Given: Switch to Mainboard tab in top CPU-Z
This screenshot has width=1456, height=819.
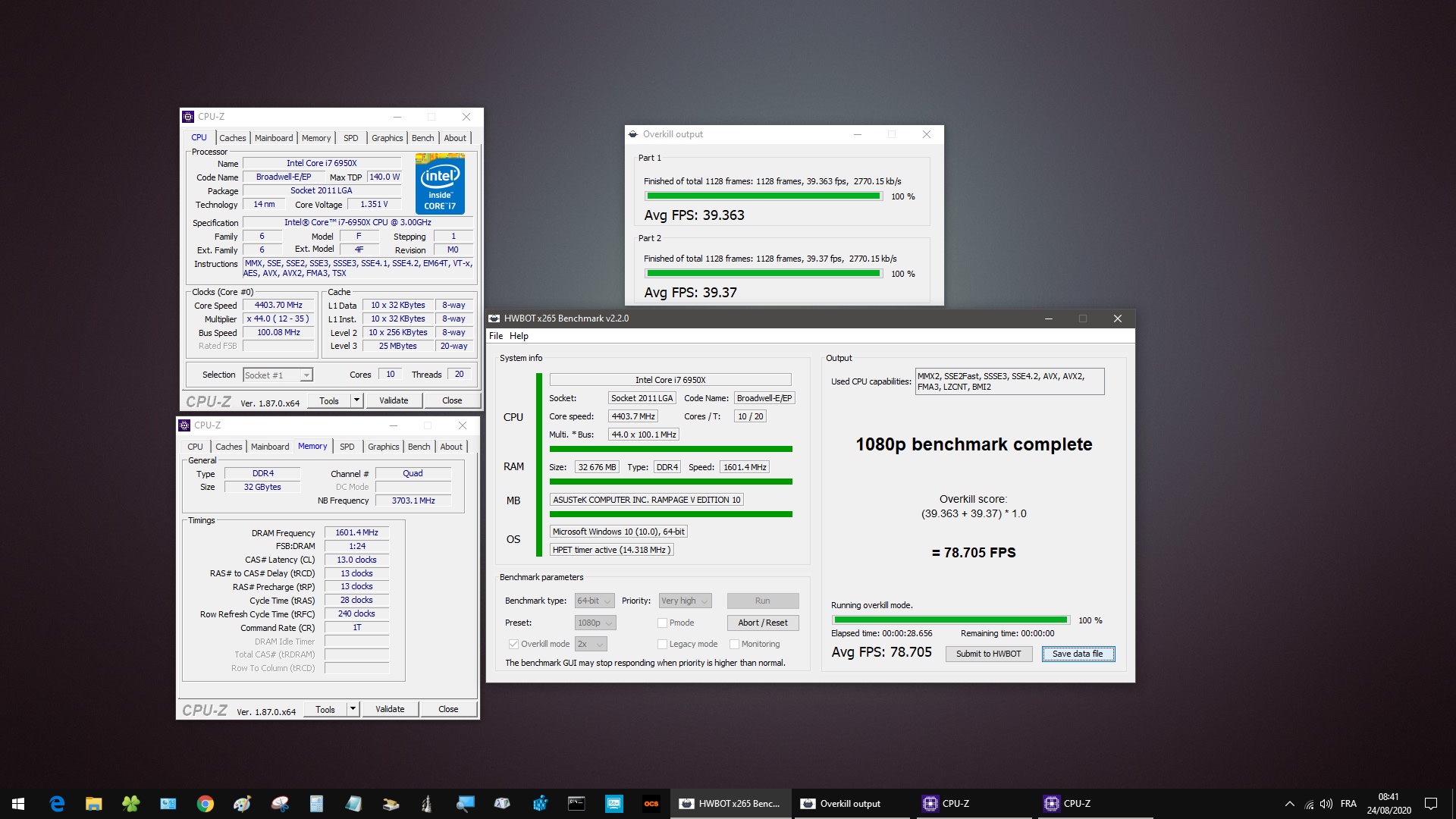Looking at the screenshot, I should [x=274, y=138].
